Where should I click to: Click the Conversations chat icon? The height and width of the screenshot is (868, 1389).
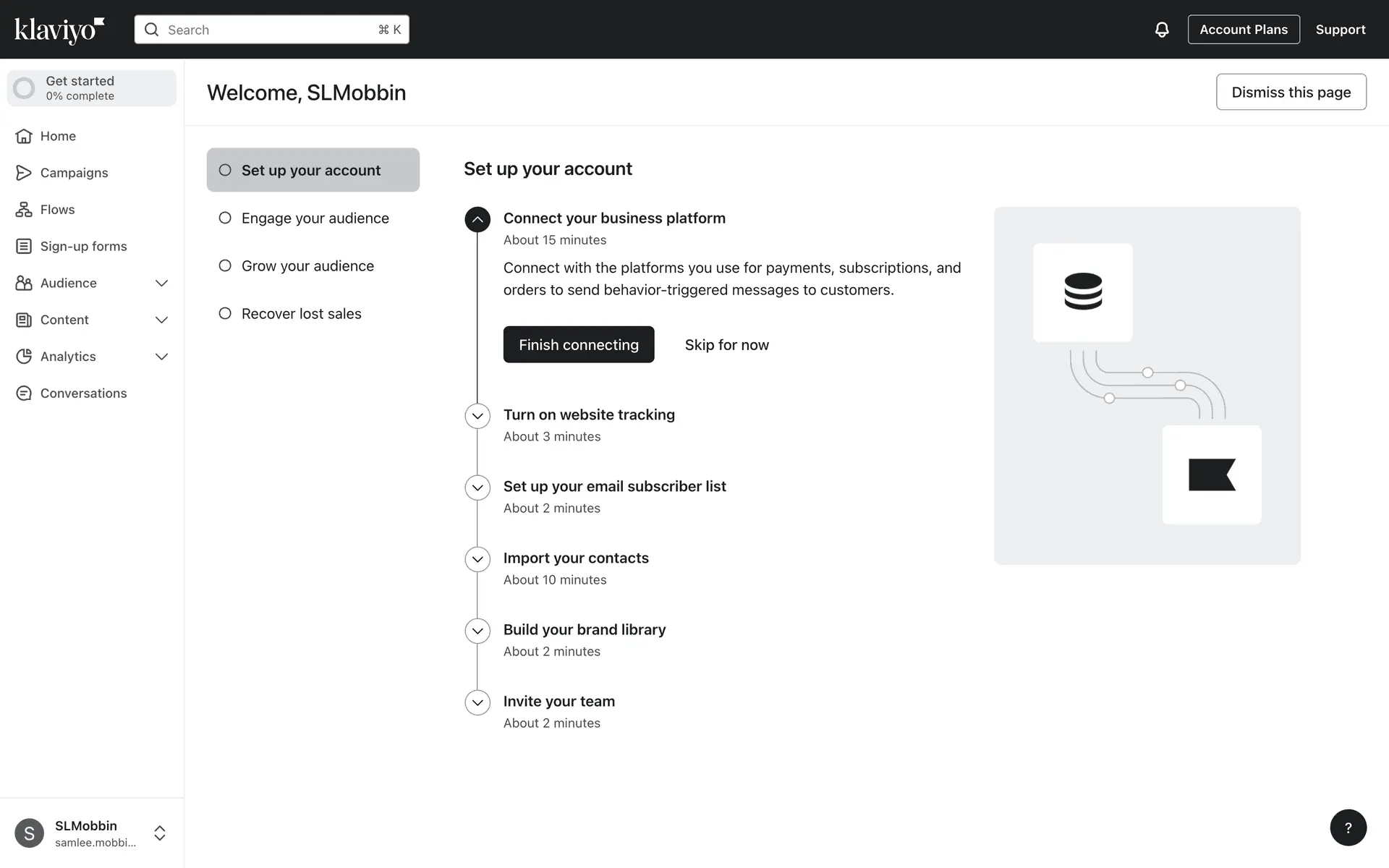pos(24,393)
